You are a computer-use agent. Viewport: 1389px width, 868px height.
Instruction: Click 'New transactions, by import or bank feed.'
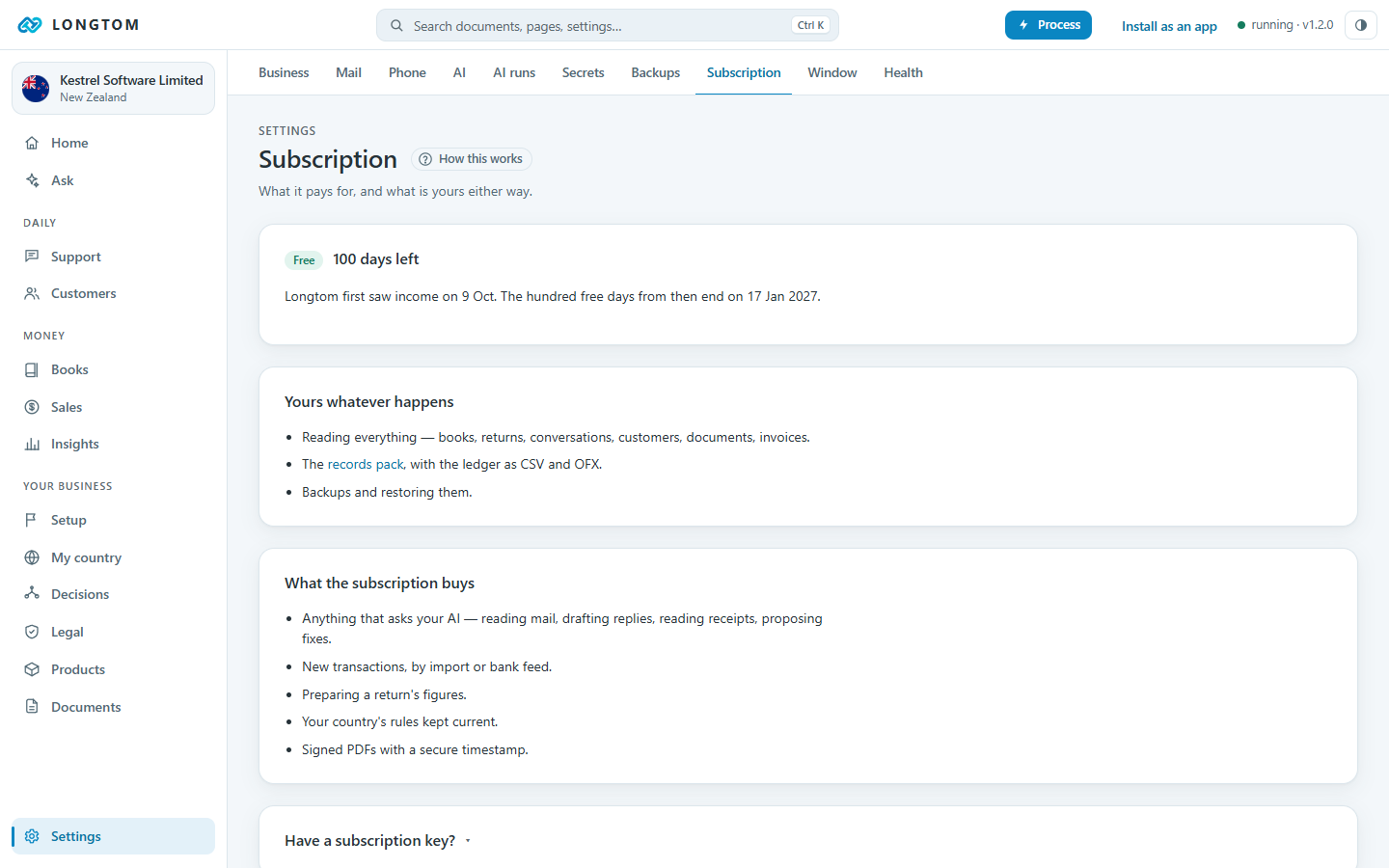pos(427,666)
